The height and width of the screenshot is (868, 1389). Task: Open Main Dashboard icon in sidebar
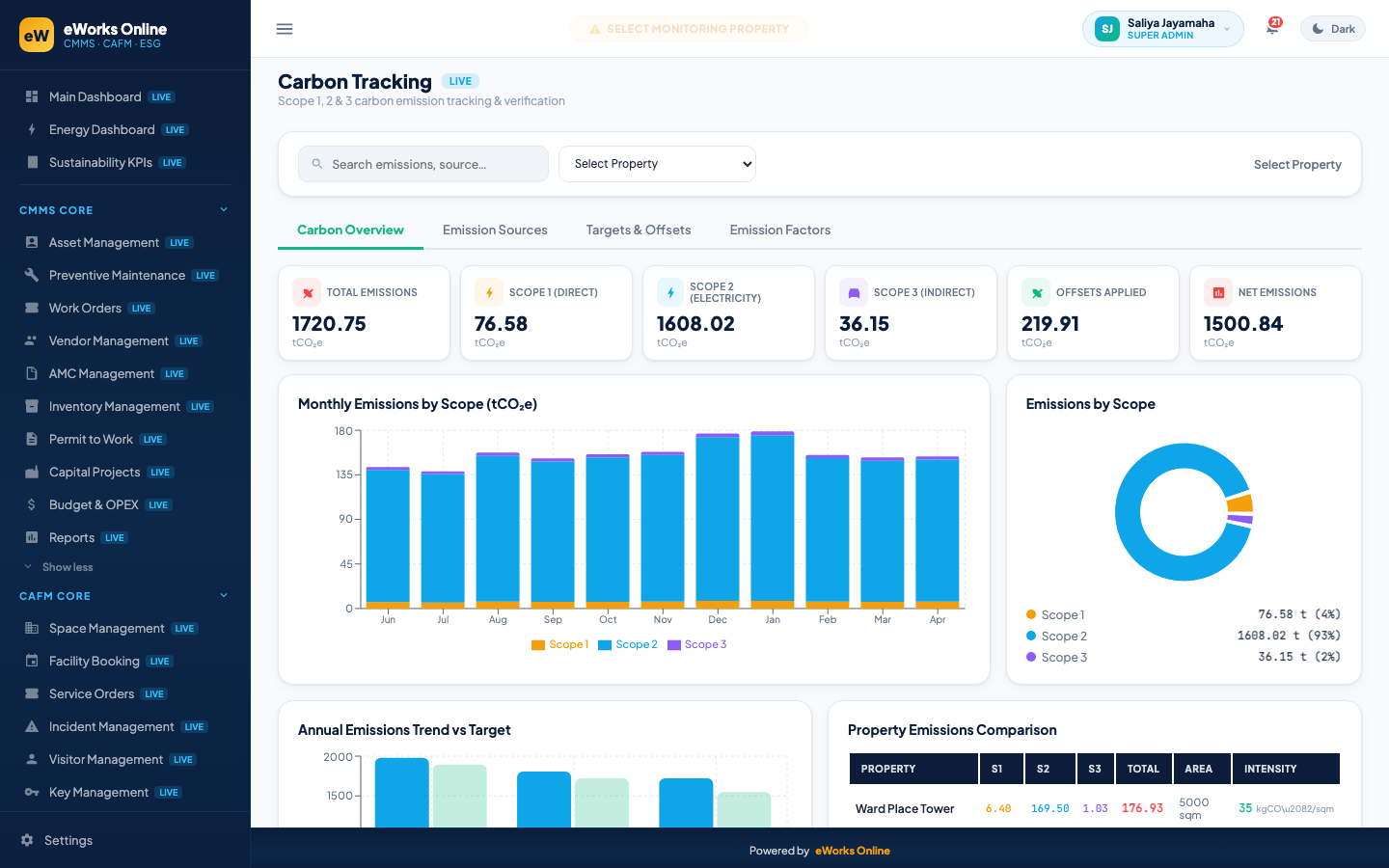pyautogui.click(x=32, y=96)
